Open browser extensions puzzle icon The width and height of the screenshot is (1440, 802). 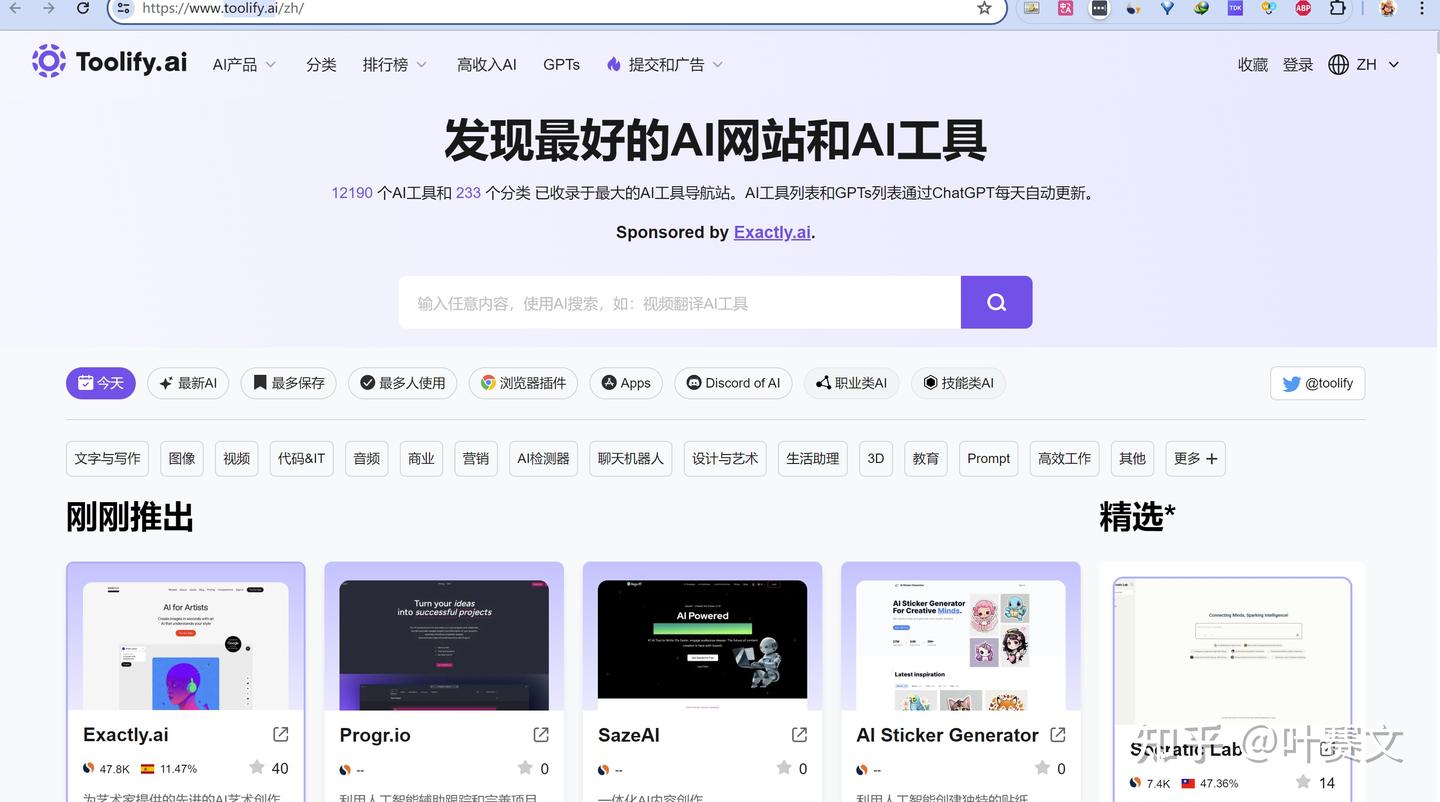click(x=1337, y=8)
